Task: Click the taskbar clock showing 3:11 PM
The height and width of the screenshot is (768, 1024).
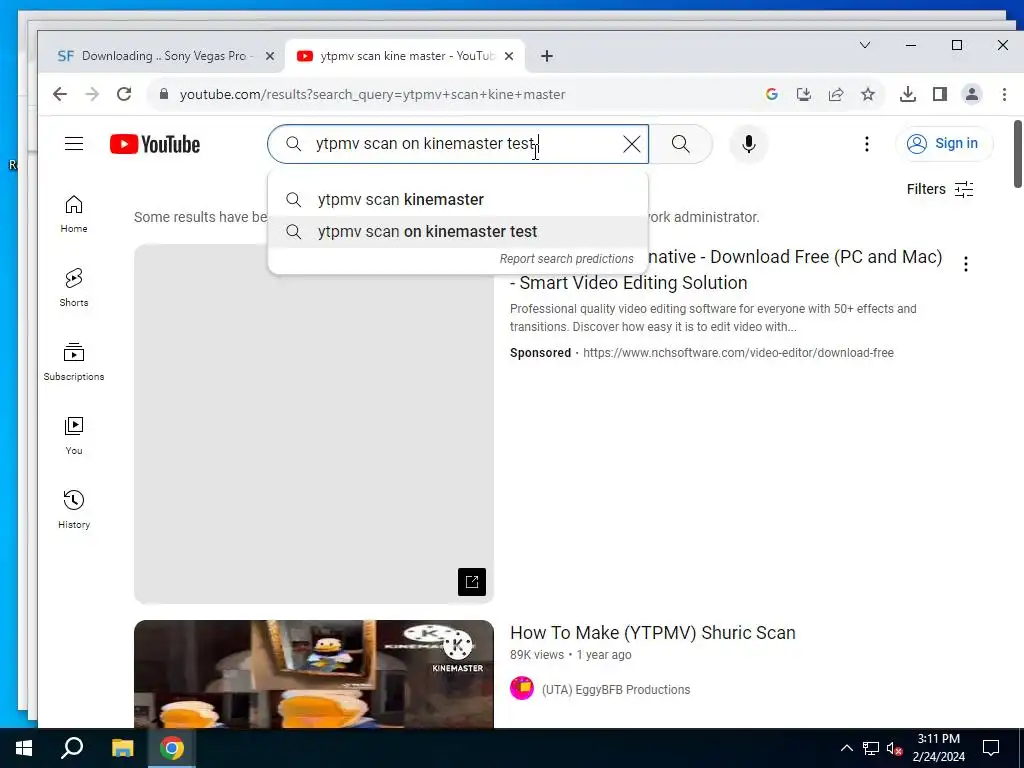Action: (938, 748)
